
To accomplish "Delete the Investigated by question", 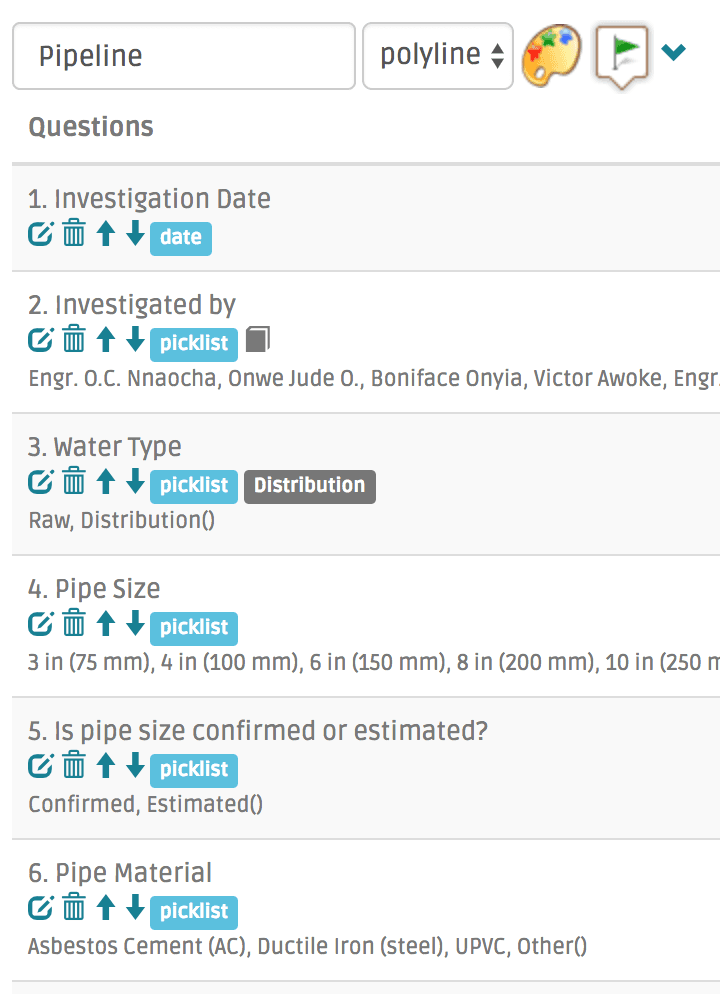I will coord(74,341).
